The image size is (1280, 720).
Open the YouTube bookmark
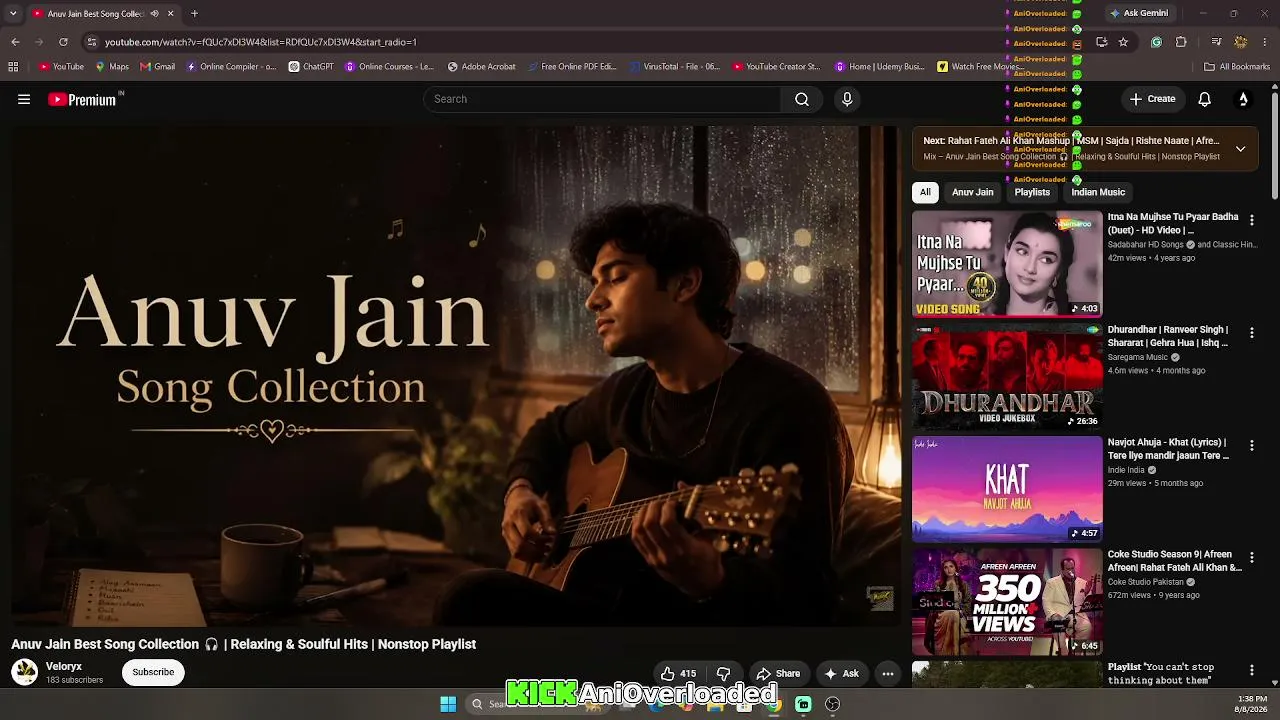61,67
